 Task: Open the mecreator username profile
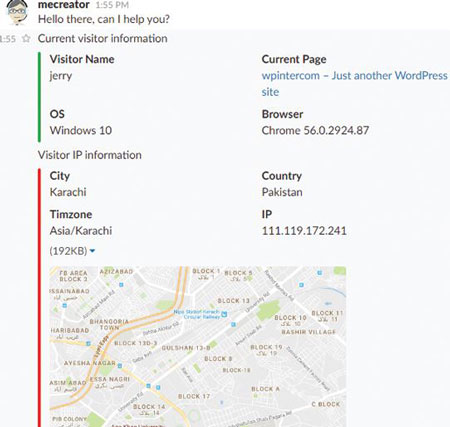64,5
